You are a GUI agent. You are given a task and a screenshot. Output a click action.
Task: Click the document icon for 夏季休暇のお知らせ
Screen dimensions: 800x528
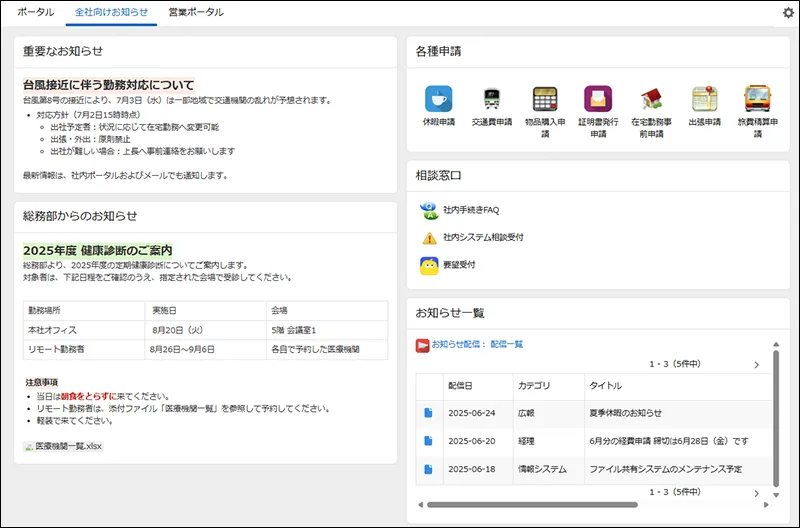[428, 413]
